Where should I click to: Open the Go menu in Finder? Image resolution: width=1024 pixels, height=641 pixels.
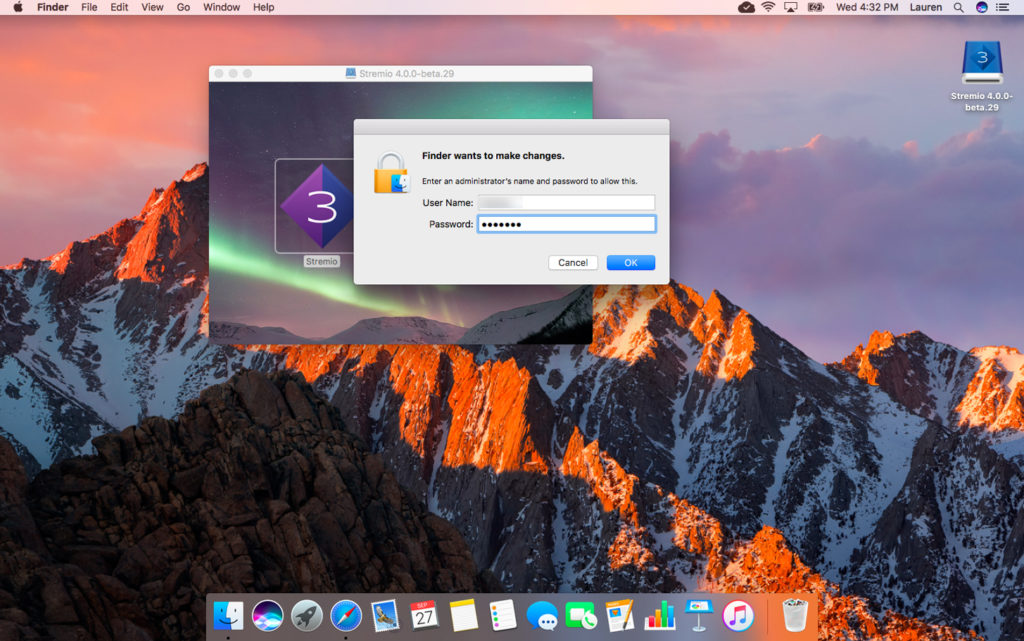tap(183, 8)
